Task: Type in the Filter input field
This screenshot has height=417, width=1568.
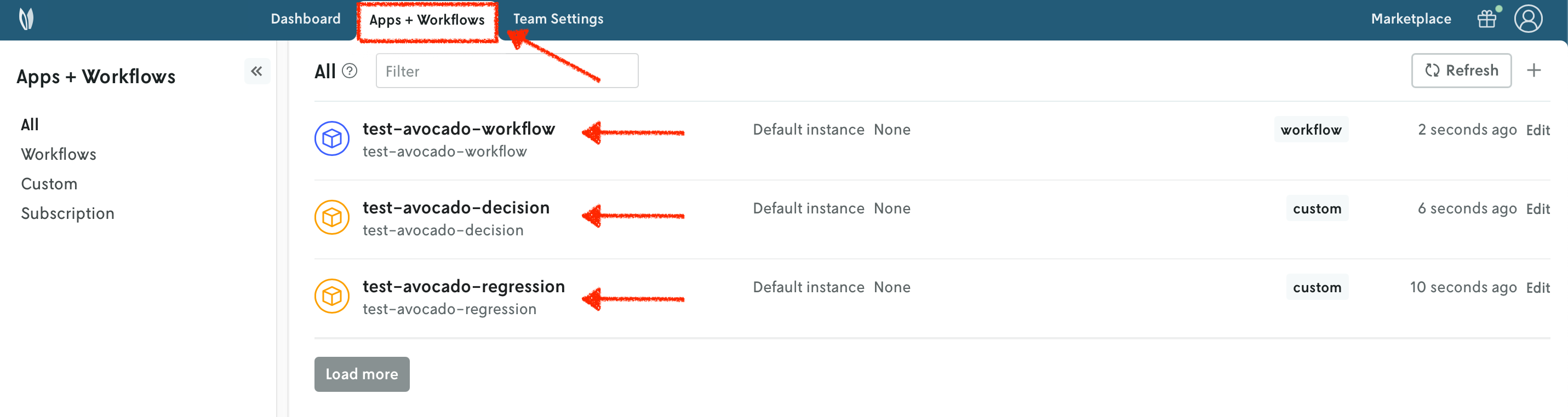Action: (506, 71)
